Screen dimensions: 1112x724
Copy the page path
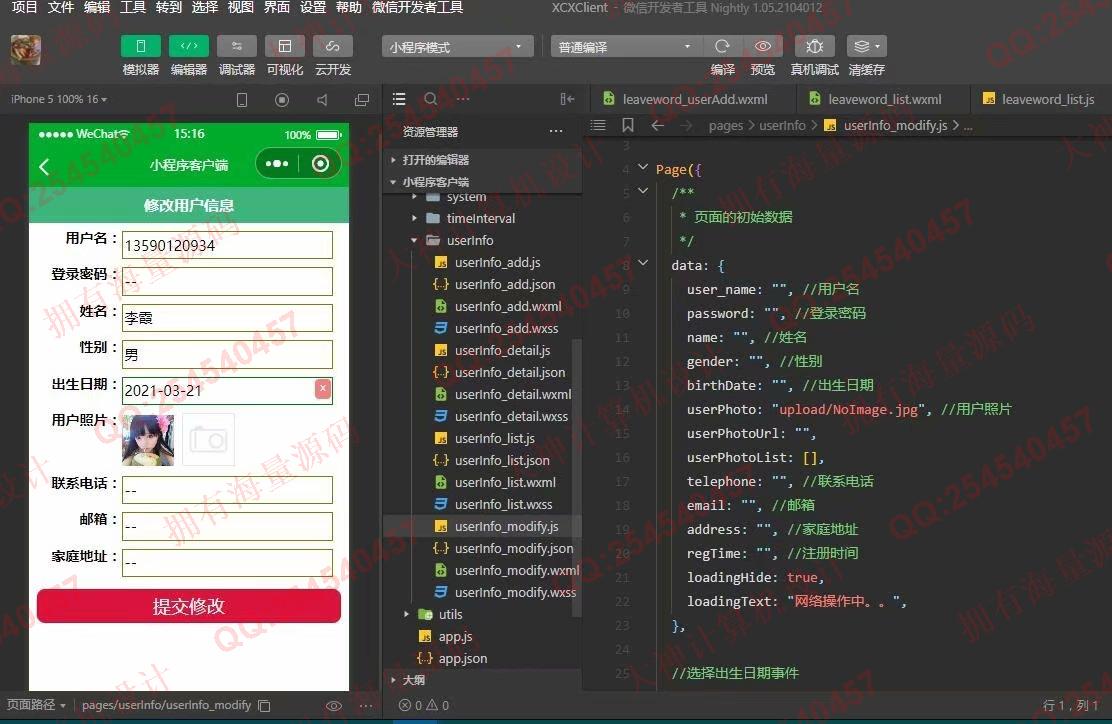(x=264, y=706)
